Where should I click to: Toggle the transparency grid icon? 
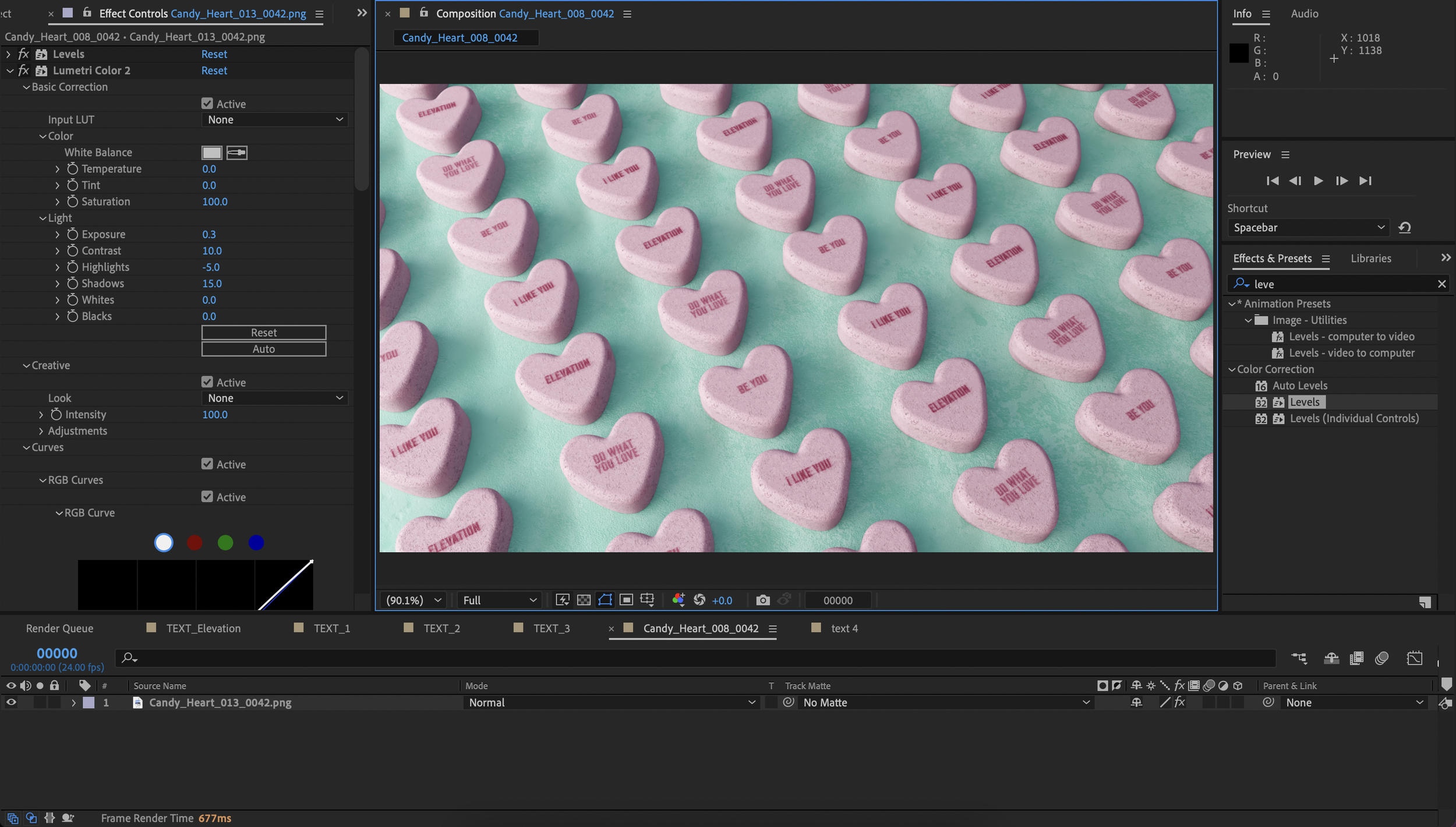584,600
